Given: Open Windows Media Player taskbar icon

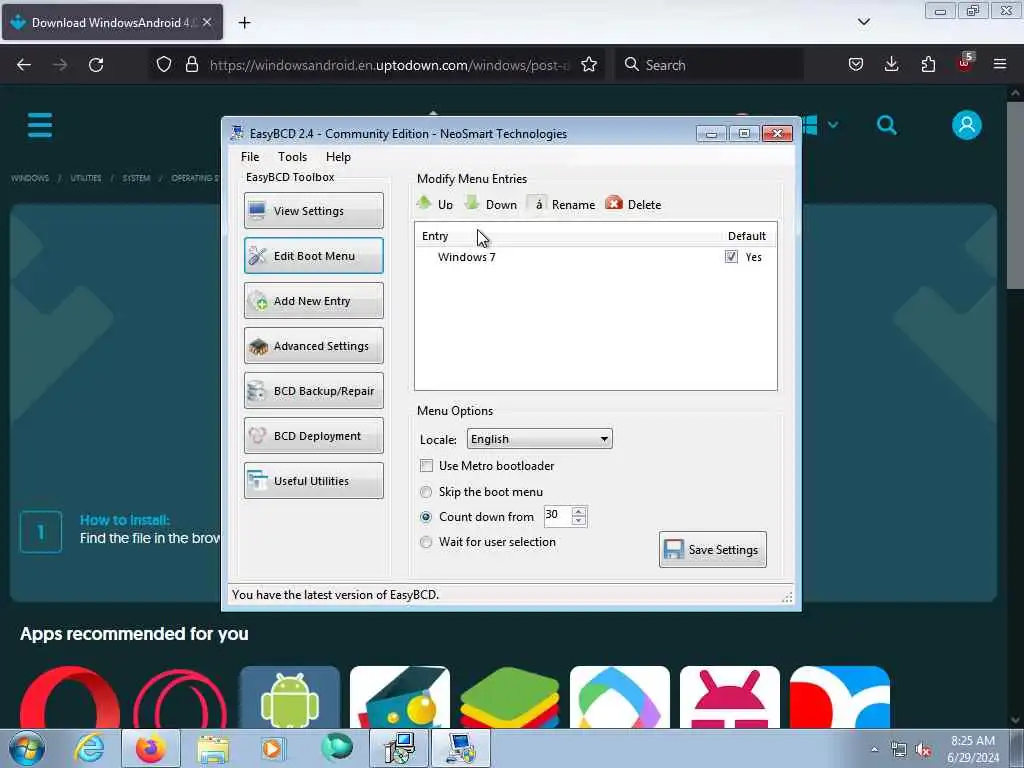Looking at the screenshot, I should click(272, 748).
